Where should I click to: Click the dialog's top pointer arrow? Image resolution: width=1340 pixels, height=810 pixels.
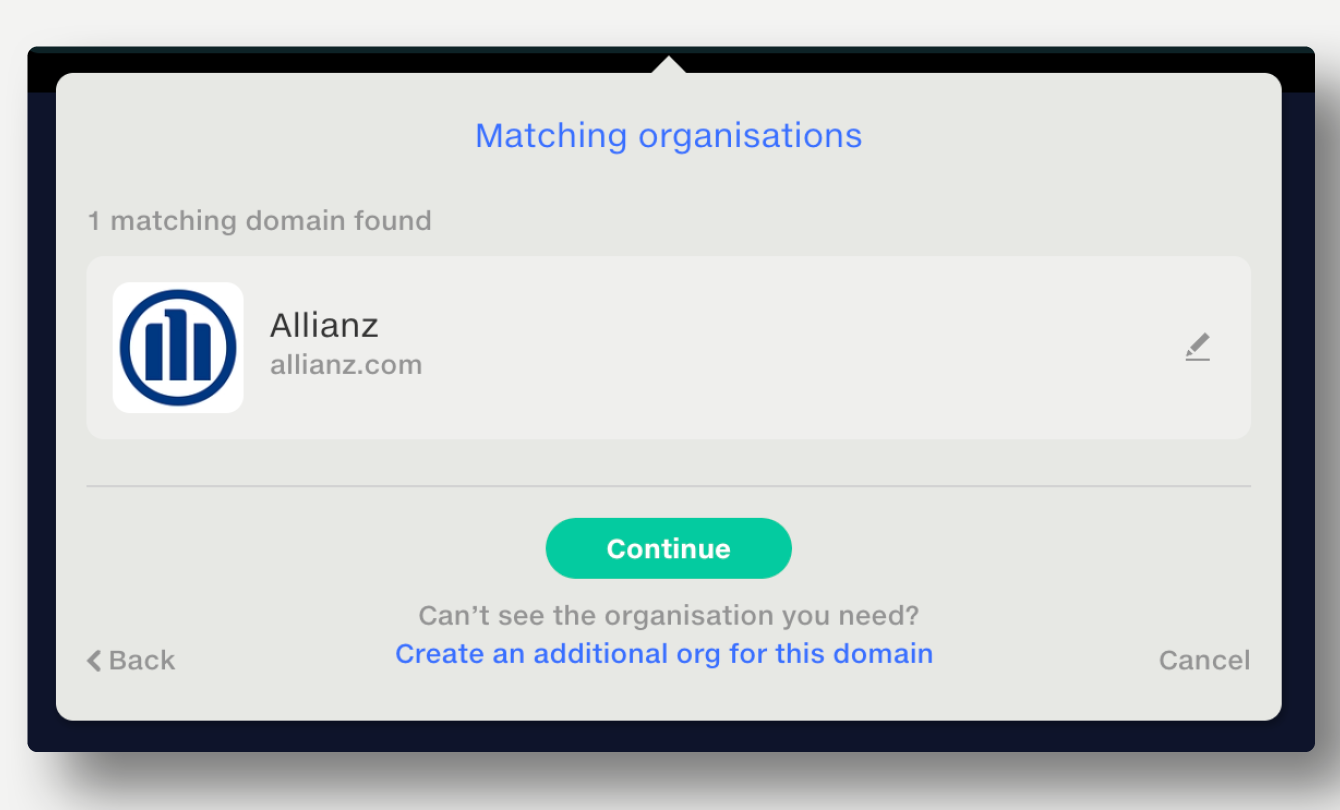pyautogui.click(x=669, y=62)
